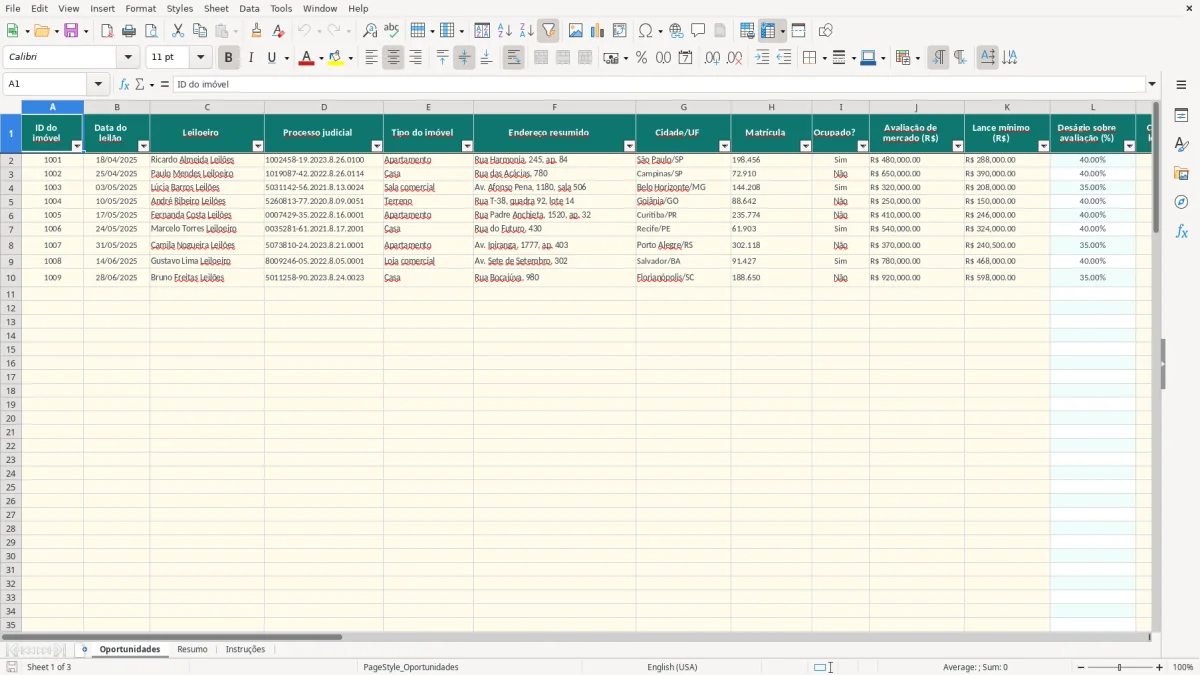1200x675 pixels.
Task: Toggle Italic formatting
Action: tap(250, 58)
